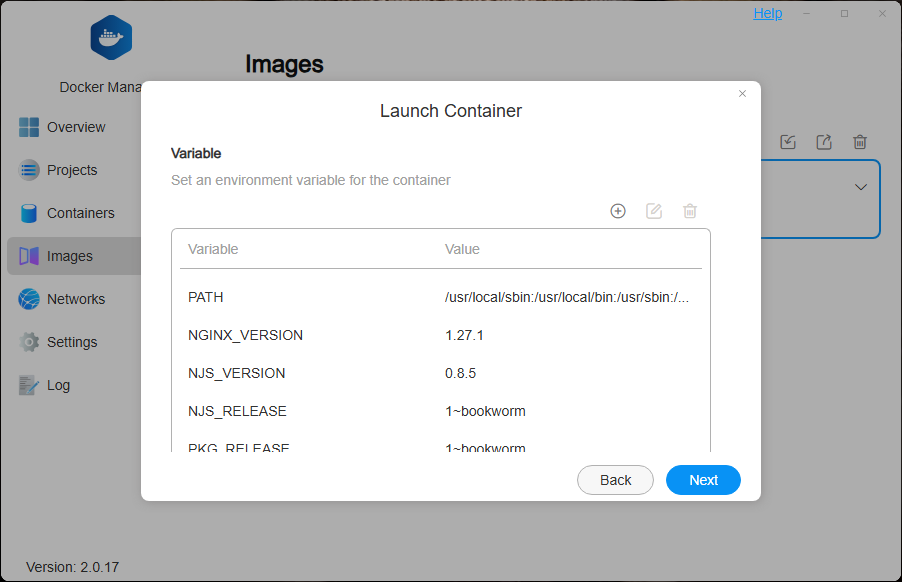Edit the selected environment variable
The height and width of the screenshot is (582, 902).
pyautogui.click(x=654, y=211)
